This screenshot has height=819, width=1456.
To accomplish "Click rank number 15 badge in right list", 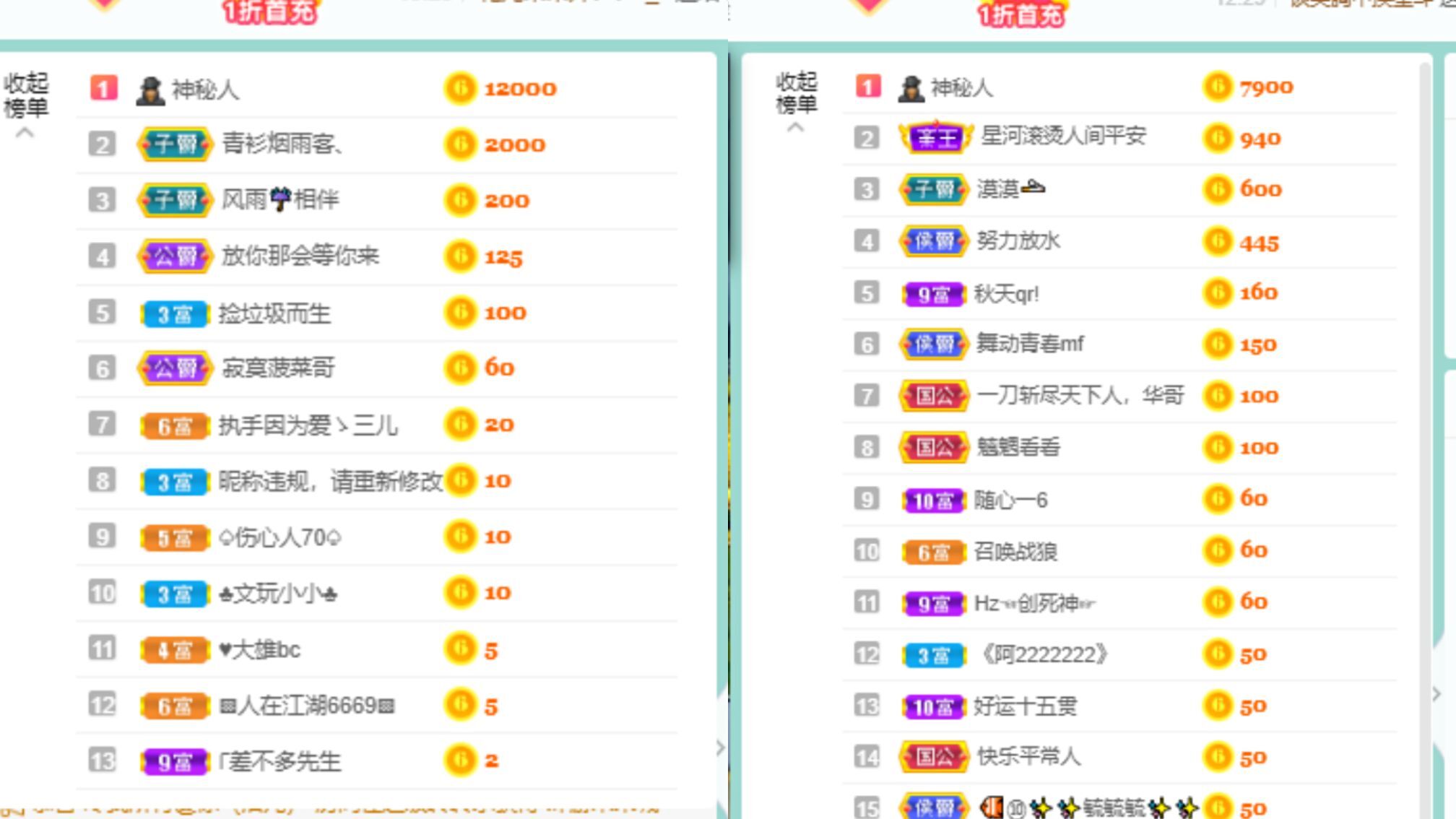I will [x=867, y=807].
